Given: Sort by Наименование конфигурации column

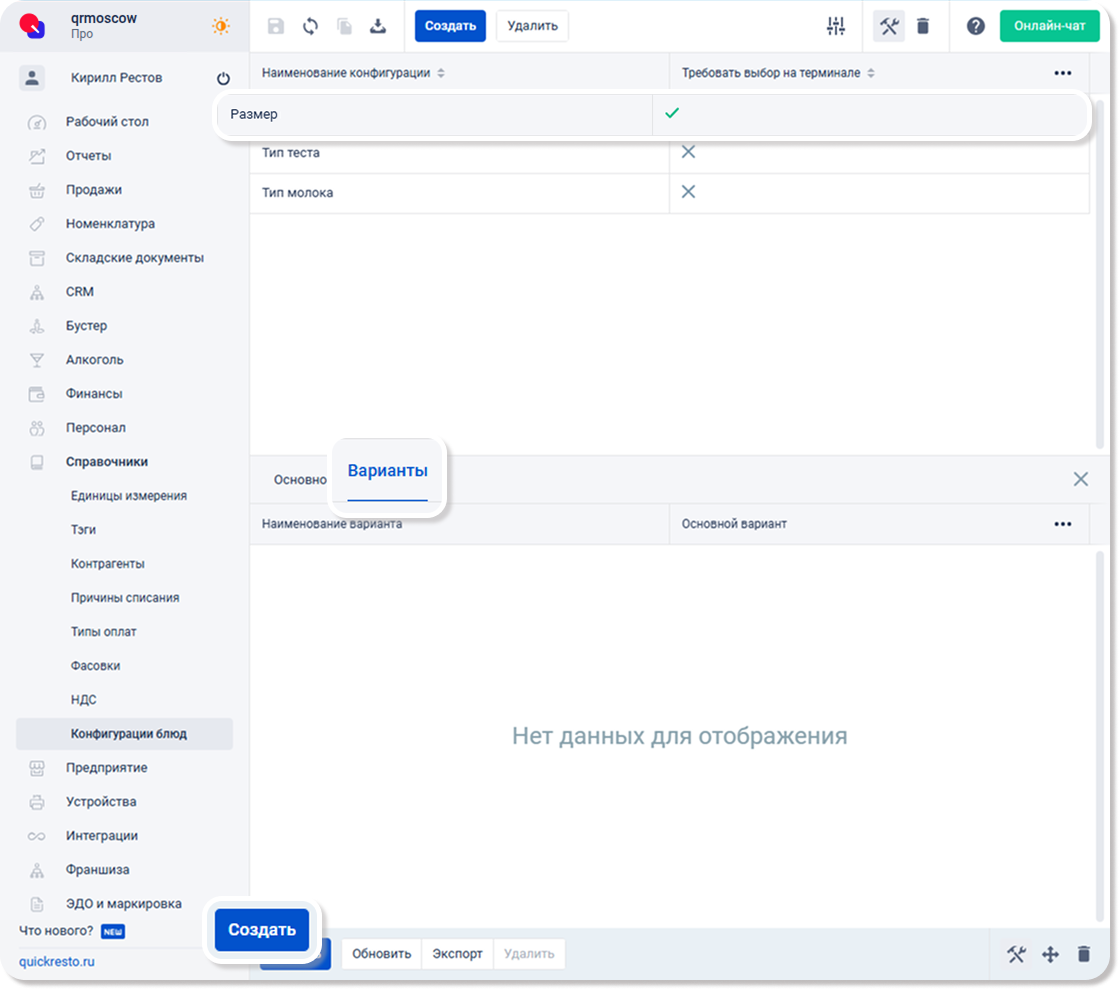Looking at the screenshot, I should coord(353,73).
